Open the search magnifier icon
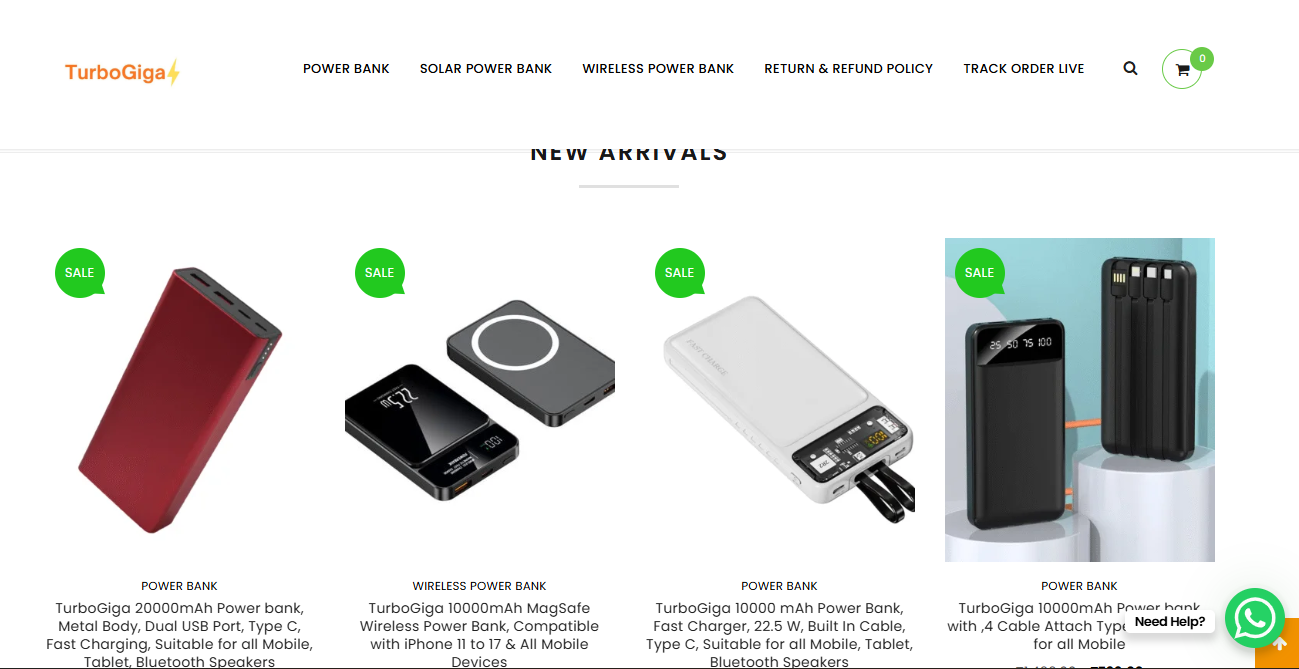 point(1130,69)
